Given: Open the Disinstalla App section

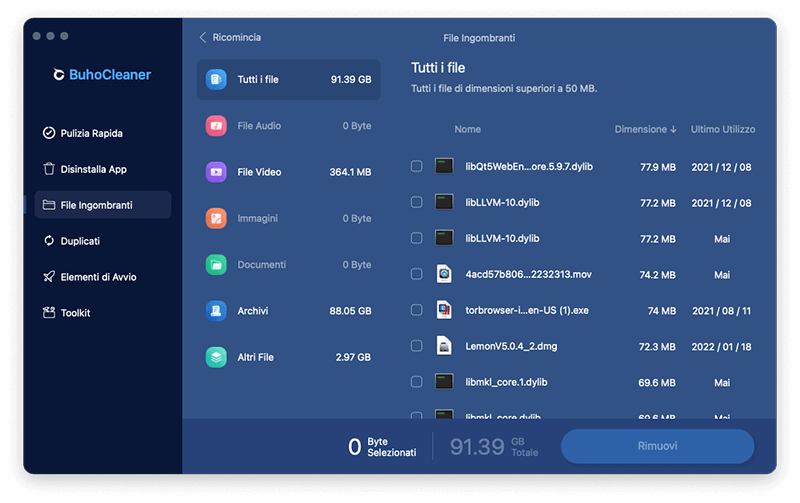Looking at the screenshot, I should point(103,169).
